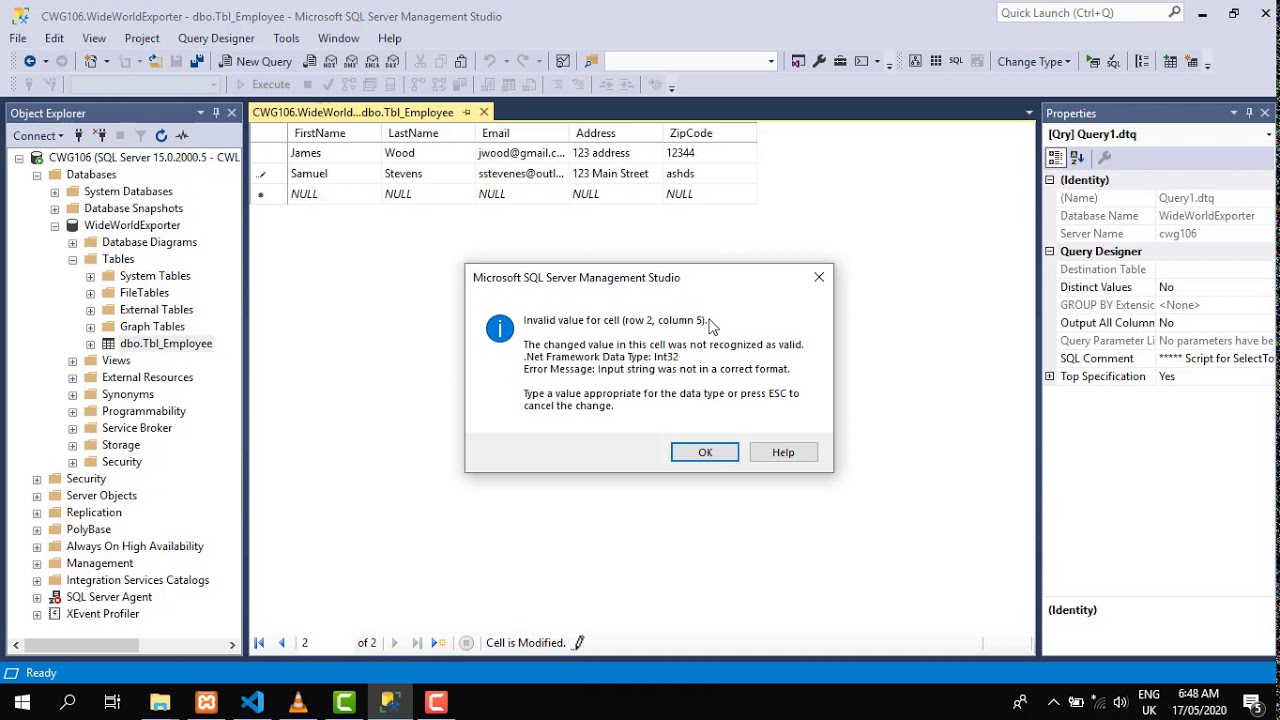Select Alphabetical sort in Properties panel
1280x720 pixels.
point(1077,157)
